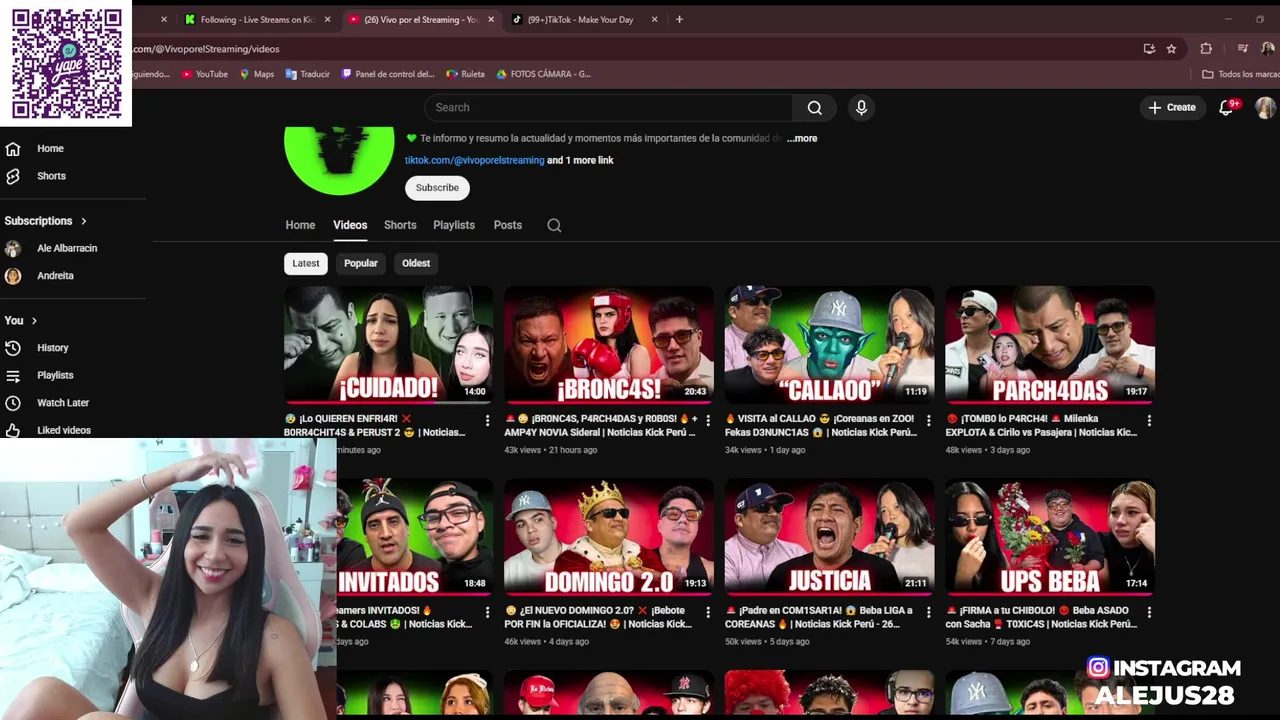The height and width of the screenshot is (720, 1280).
Task: Expand channel description with ...more
Action: point(802,139)
